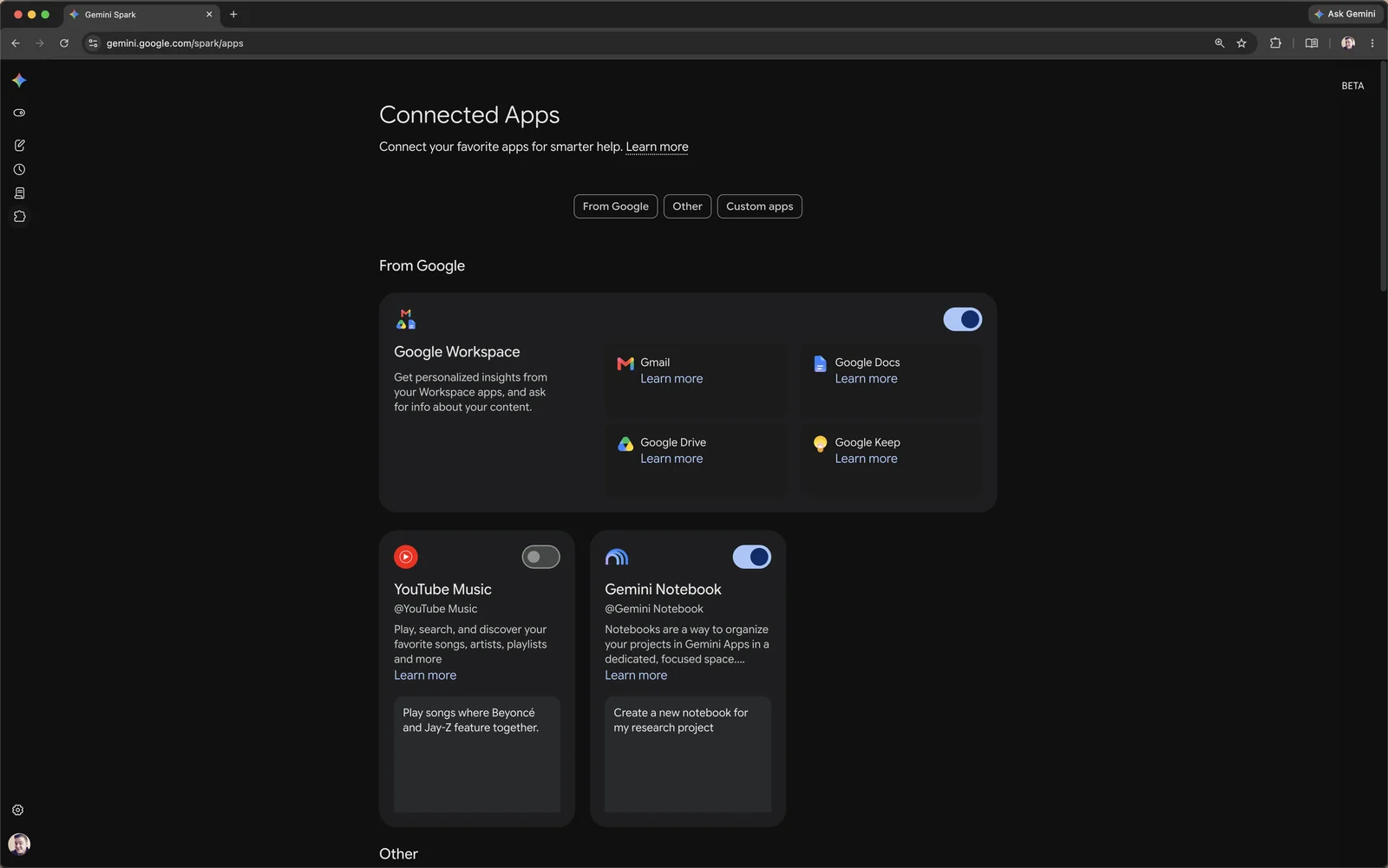
Task: Jump to the From Google filter chip
Action: point(616,206)
